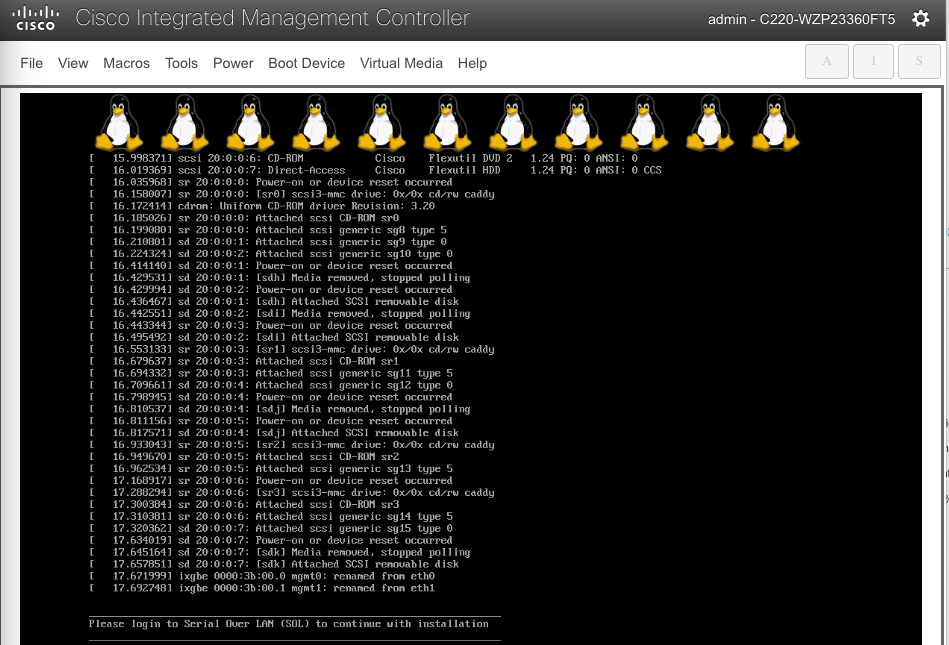949x645 pixels.
Task: Click the A keyboard indicator button
Action: coord(827,61)
